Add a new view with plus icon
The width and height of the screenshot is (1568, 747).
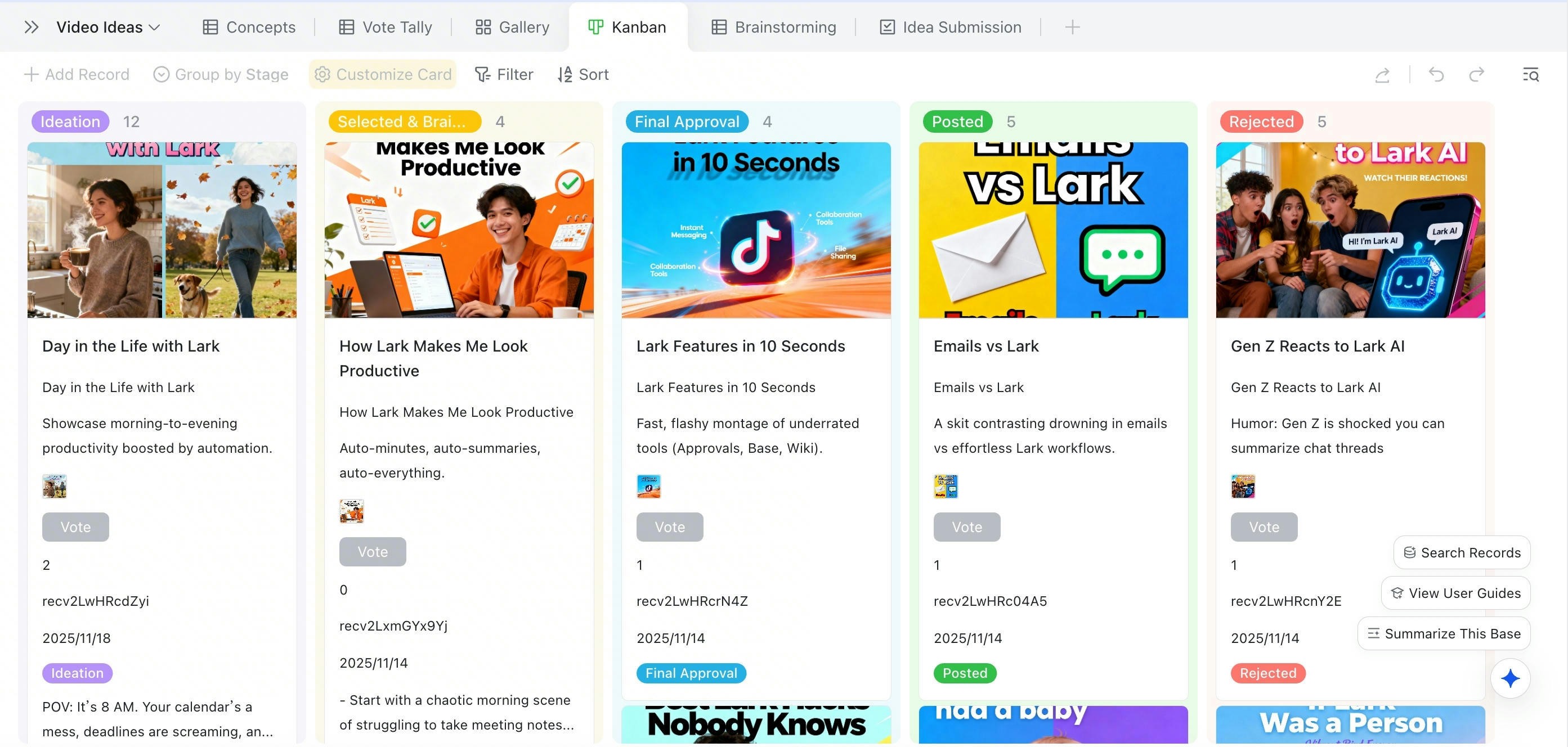[x=1073, y=28]
